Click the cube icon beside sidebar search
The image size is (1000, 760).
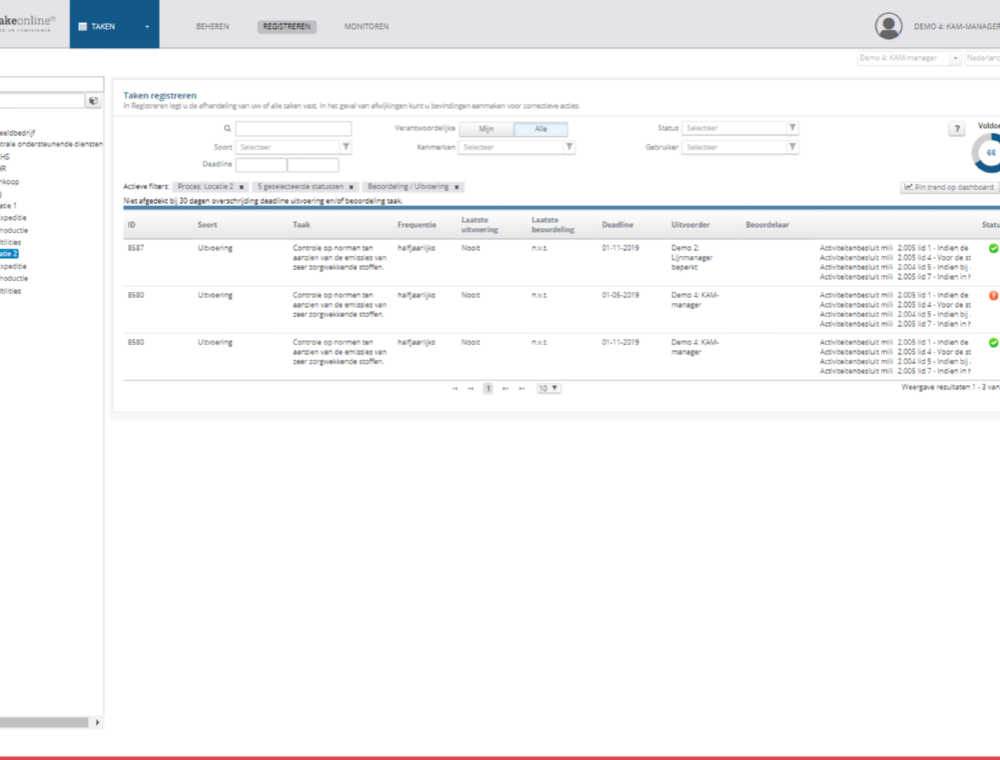pyautogui.click(x=94, y=101)
